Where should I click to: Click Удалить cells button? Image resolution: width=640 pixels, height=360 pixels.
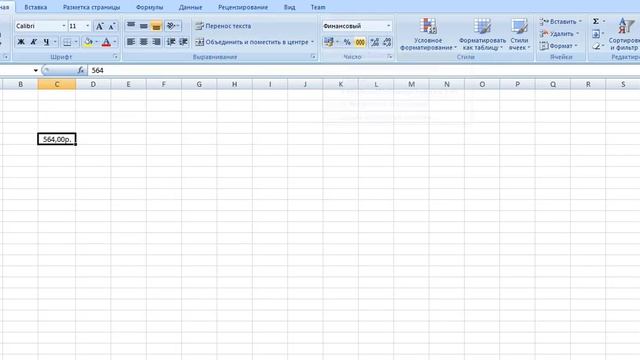point(559,34)
